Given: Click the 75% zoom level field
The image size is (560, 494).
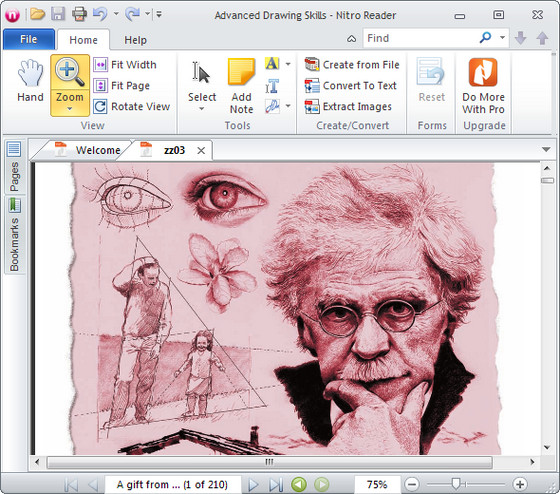Looking at the screenshot, I should coord(377,484).
